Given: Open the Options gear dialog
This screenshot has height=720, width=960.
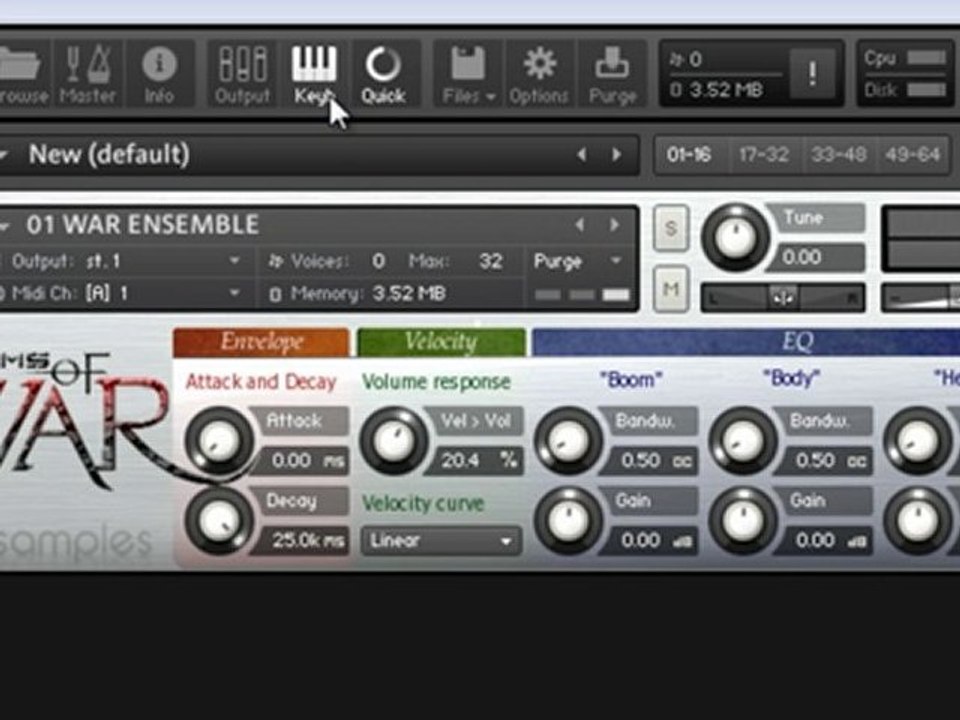Looking at the screenshot, I should pos(539,75).
